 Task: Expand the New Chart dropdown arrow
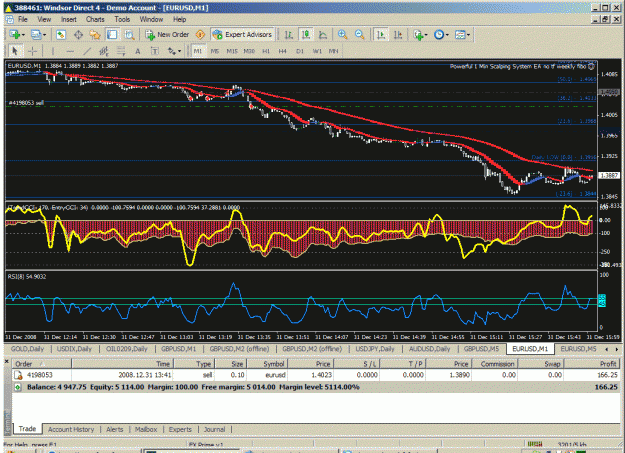point(23,35)
